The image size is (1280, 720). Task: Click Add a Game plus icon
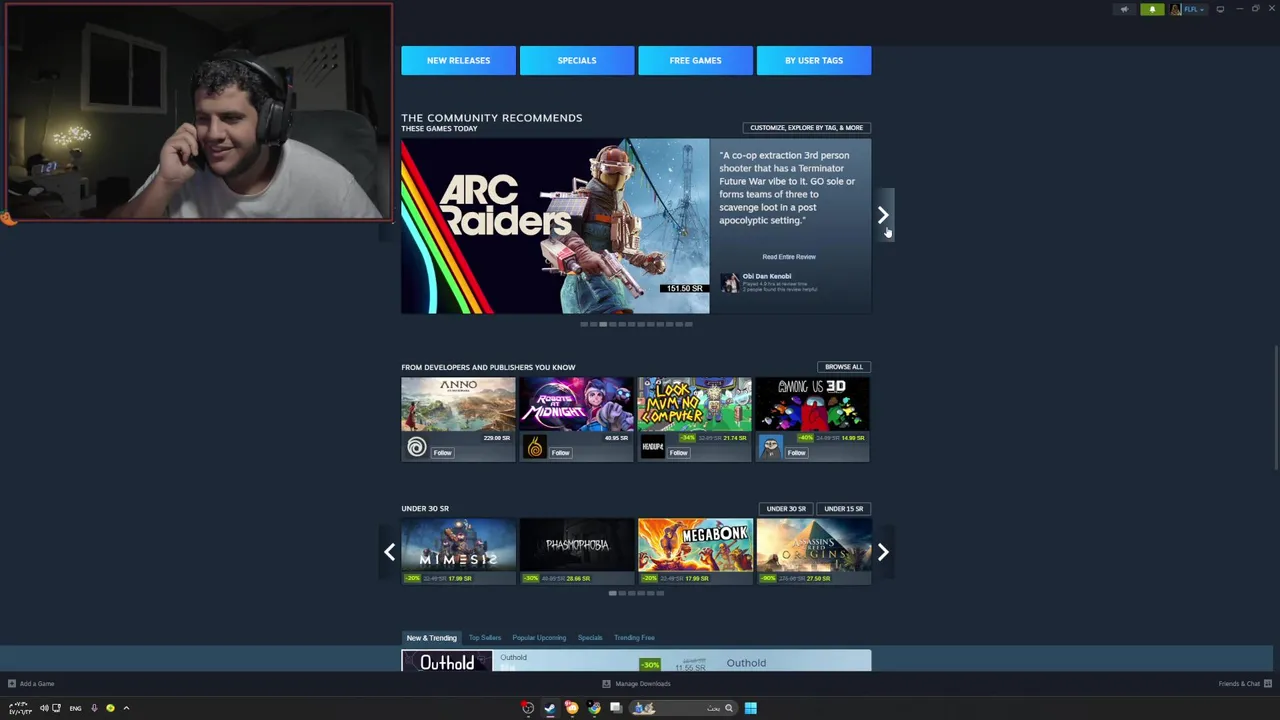(x=12, y=684)
